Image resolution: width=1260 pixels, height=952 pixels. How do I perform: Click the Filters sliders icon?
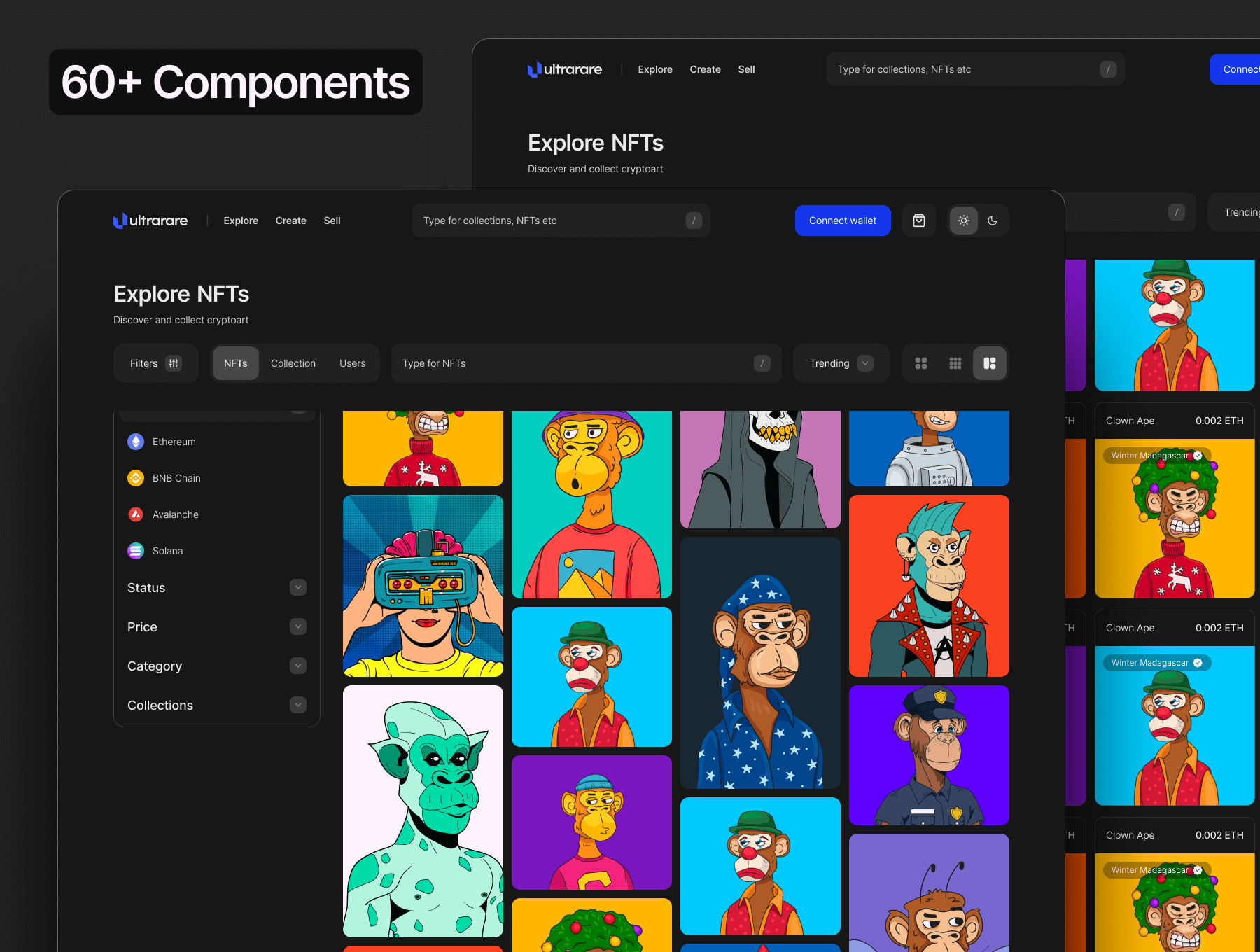point(174,363)
